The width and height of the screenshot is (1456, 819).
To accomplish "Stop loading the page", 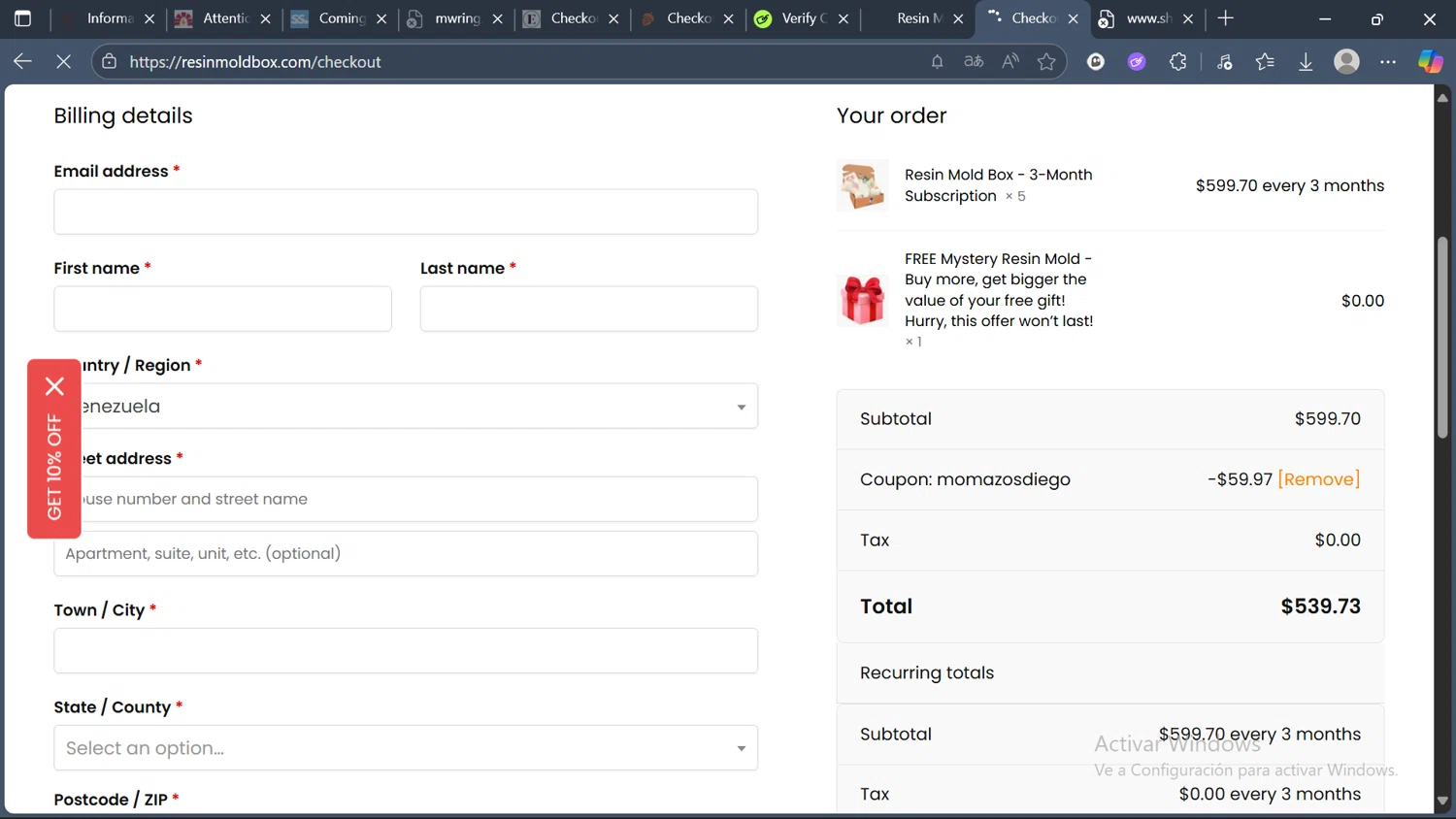I will click(x=64, y=61).
